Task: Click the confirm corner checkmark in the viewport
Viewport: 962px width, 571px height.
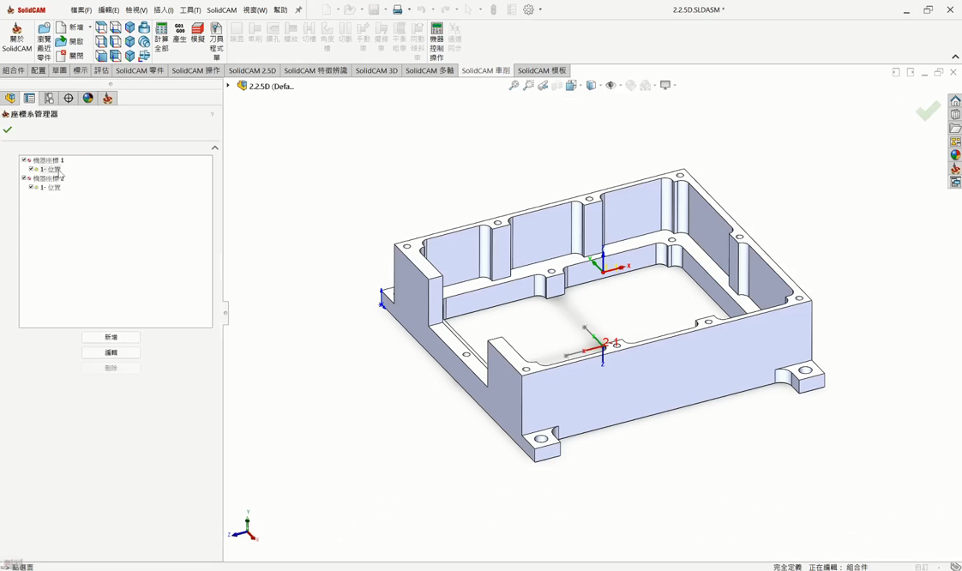Action: coord(928,110)
